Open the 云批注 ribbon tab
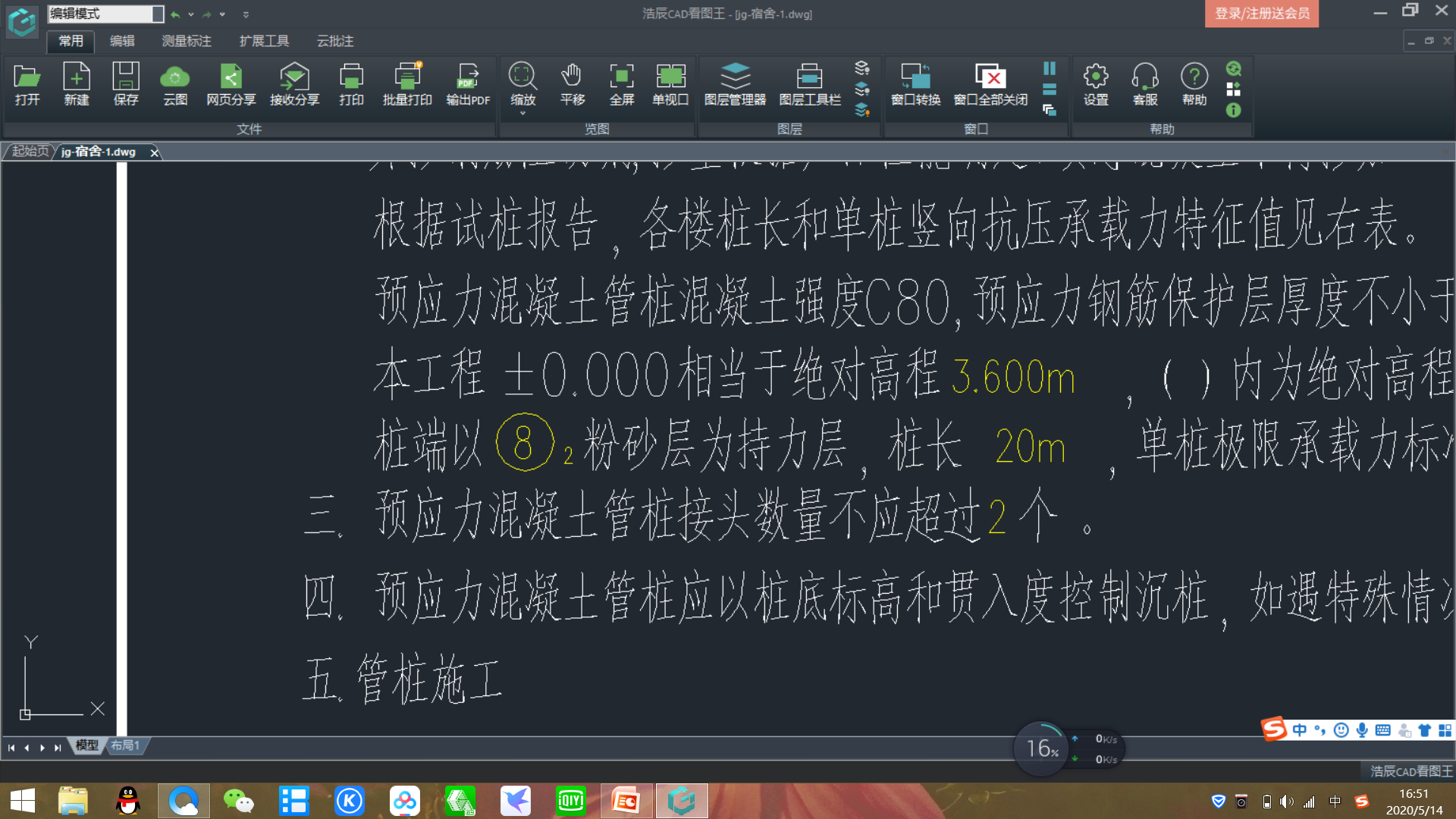The image size is (1456, 819). coord(335,41)
